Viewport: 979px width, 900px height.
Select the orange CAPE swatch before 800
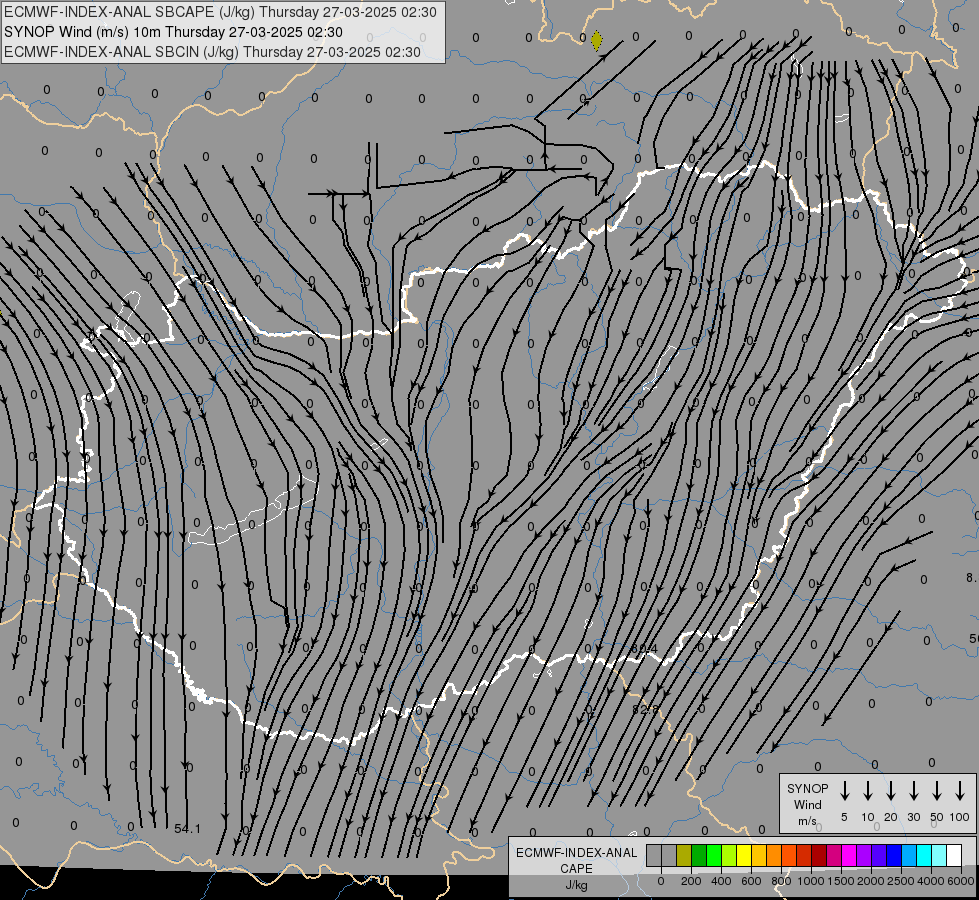[774, 856]
